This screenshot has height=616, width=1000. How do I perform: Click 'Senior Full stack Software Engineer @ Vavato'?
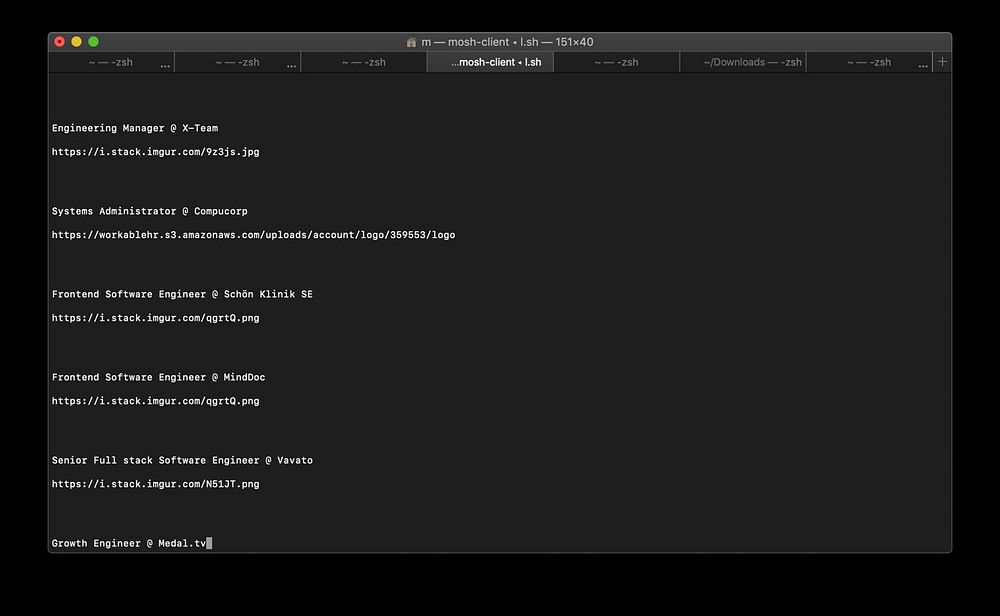point(182,460)
